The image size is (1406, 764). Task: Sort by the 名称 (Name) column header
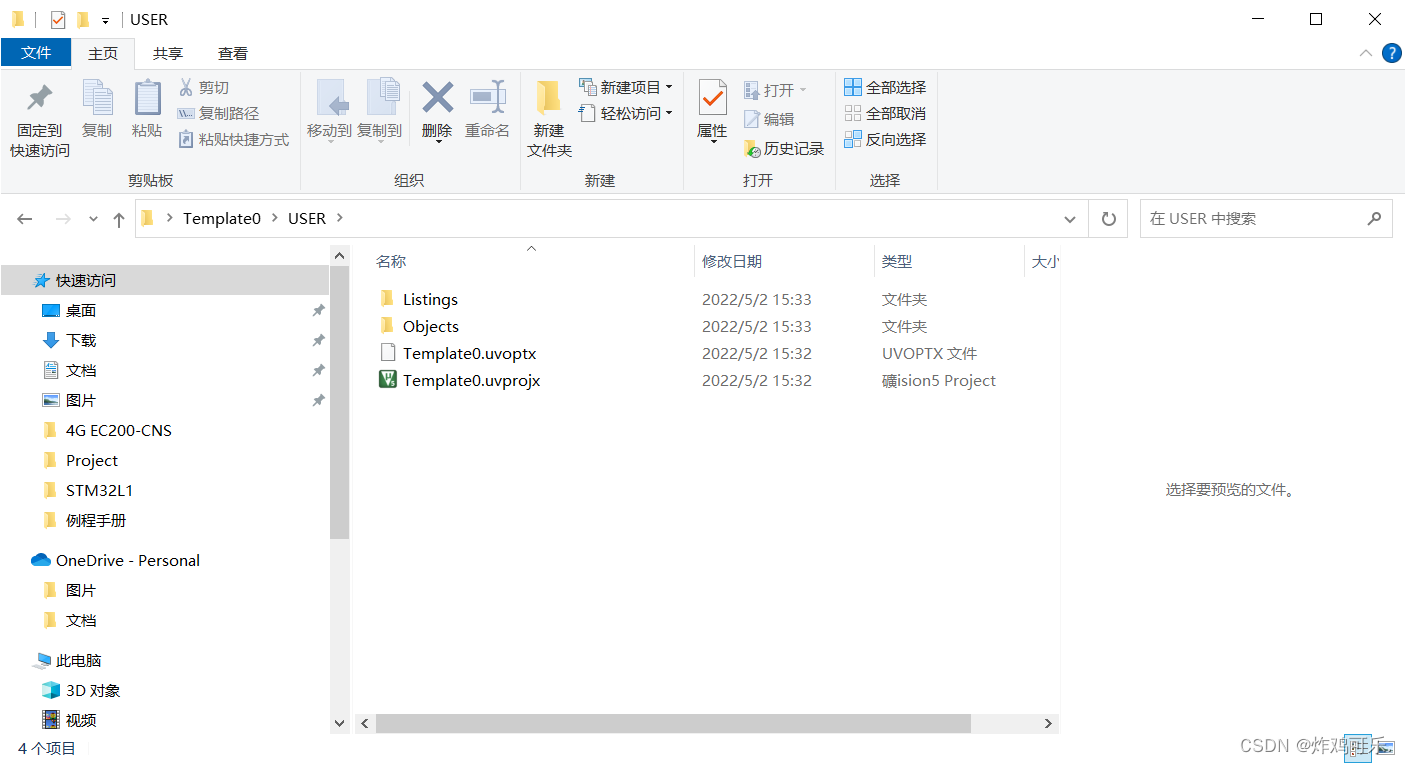pyautogui.click(x=391, y=262)
